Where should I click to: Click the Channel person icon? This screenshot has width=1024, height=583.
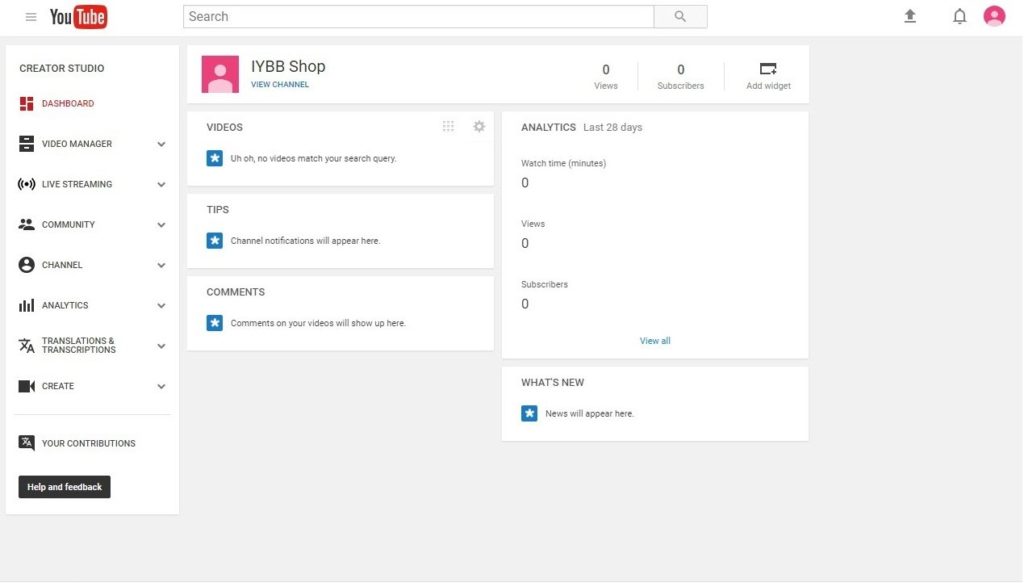(x=26, y=265)
